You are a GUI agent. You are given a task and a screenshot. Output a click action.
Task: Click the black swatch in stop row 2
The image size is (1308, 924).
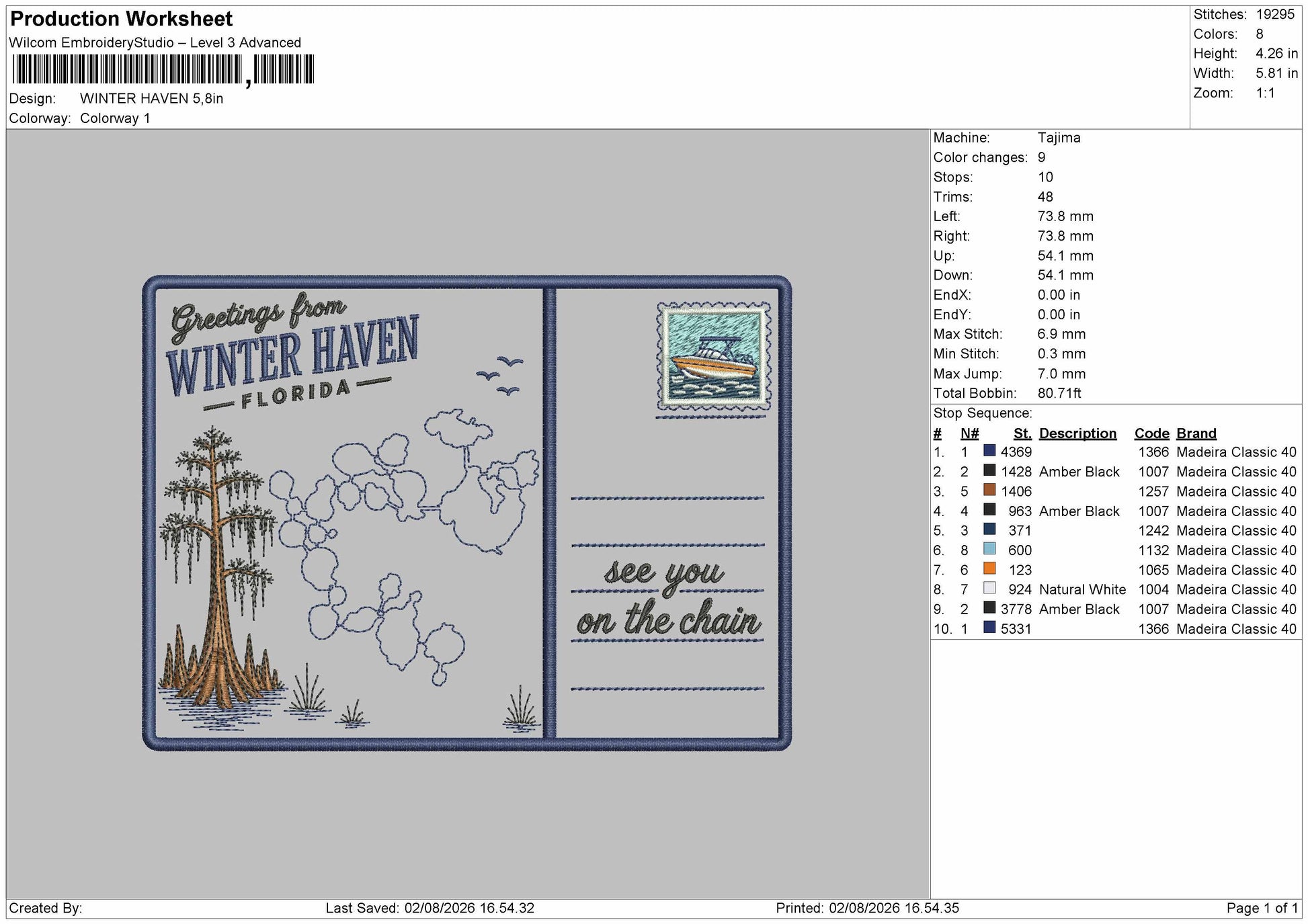[x=989, y=470]
